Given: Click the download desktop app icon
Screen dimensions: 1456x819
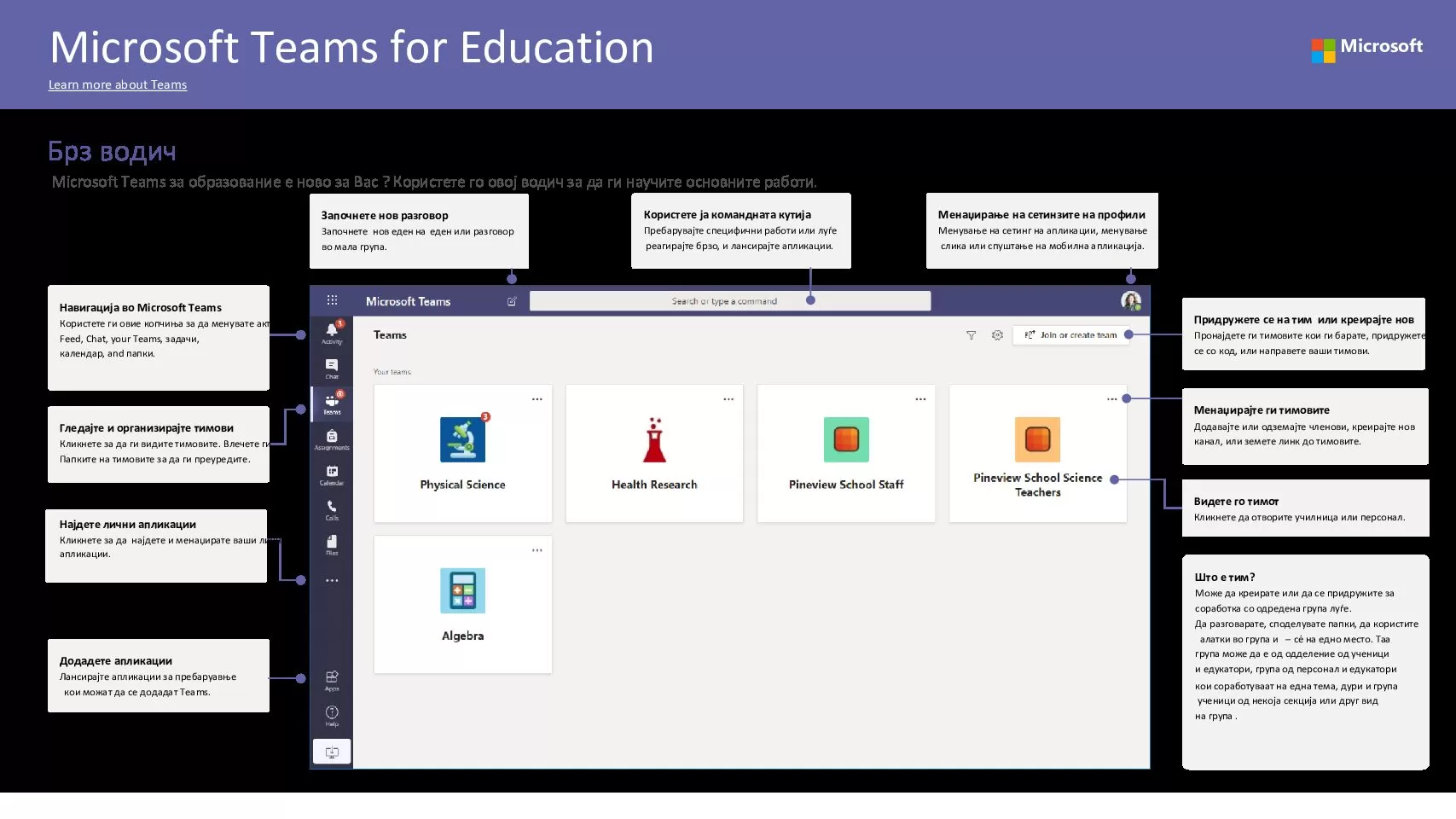Looking at the screenshot, I should 332,752.
